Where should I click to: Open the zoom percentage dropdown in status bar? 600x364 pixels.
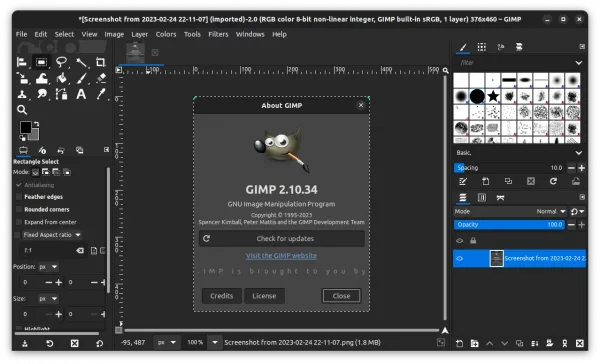pyautogui.click(x=215, y=342)
